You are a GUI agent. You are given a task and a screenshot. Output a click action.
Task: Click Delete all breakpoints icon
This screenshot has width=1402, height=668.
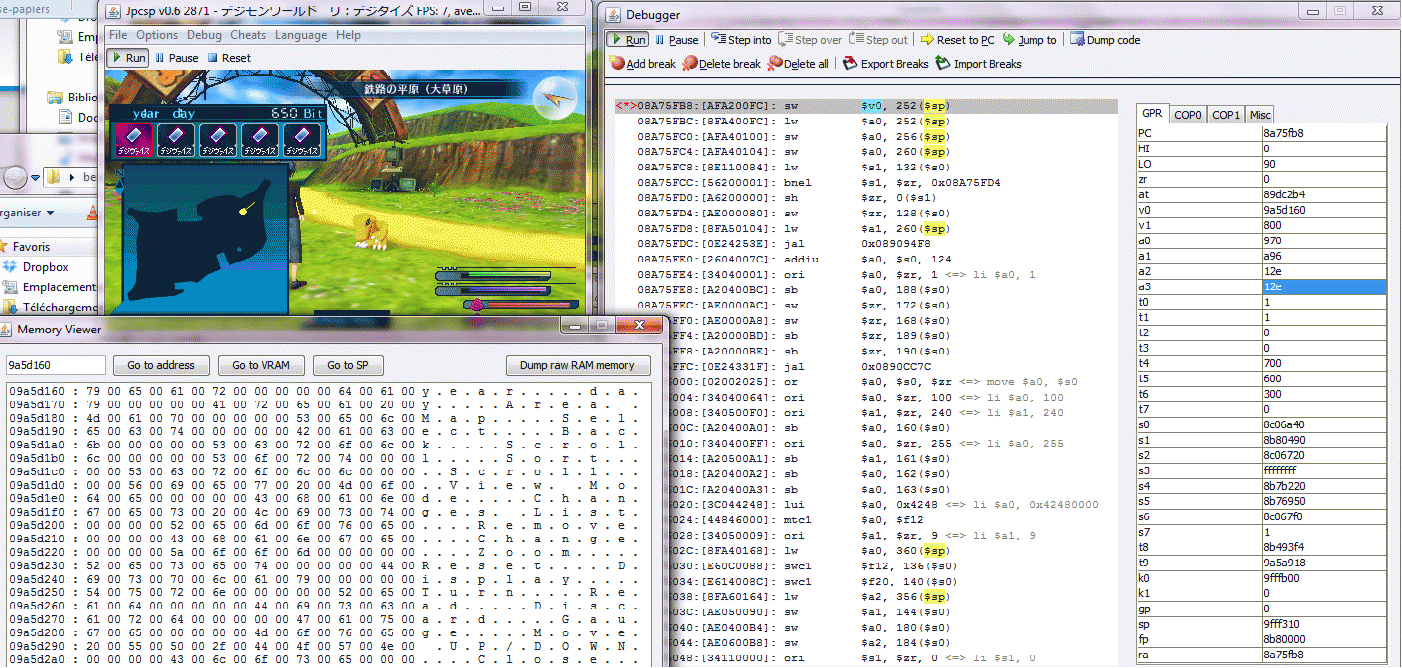tap(775, 63)
